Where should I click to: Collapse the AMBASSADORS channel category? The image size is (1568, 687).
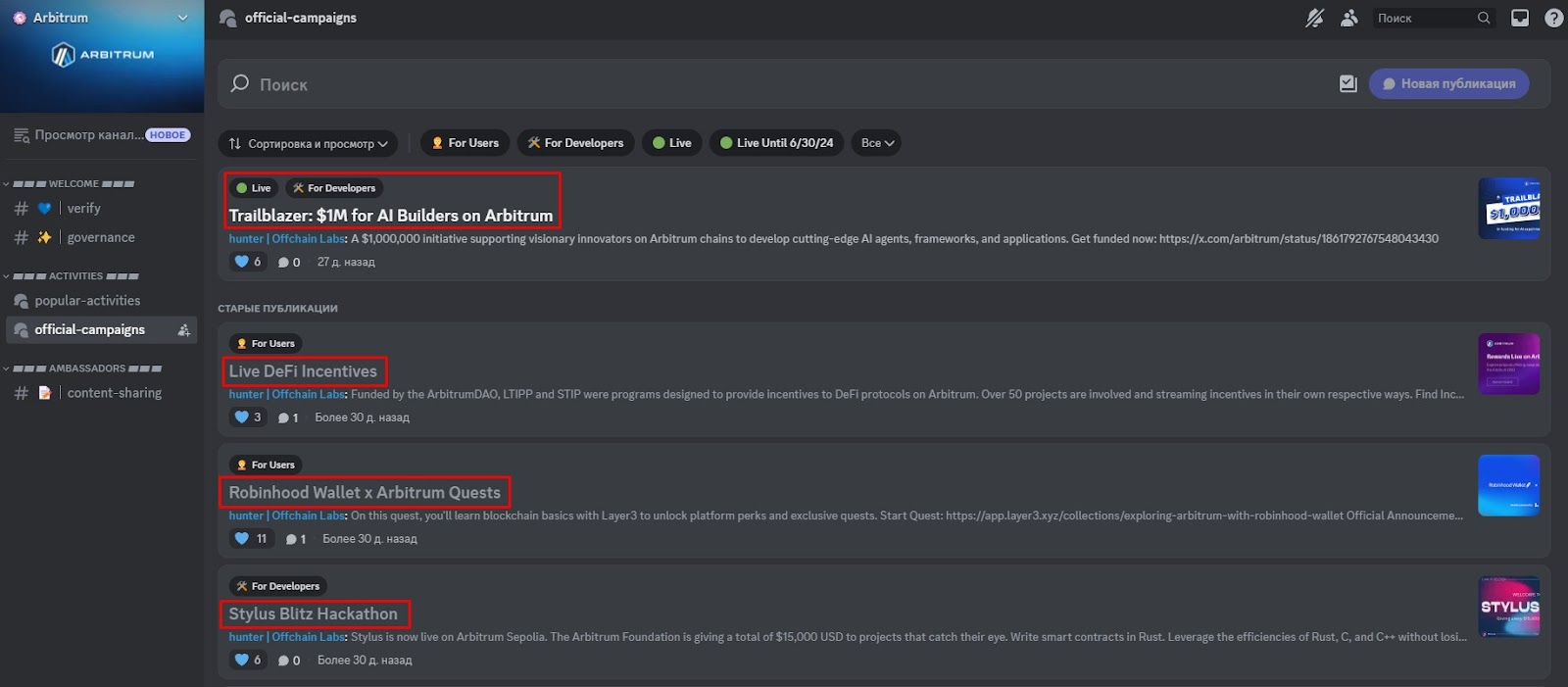point(86,368)
